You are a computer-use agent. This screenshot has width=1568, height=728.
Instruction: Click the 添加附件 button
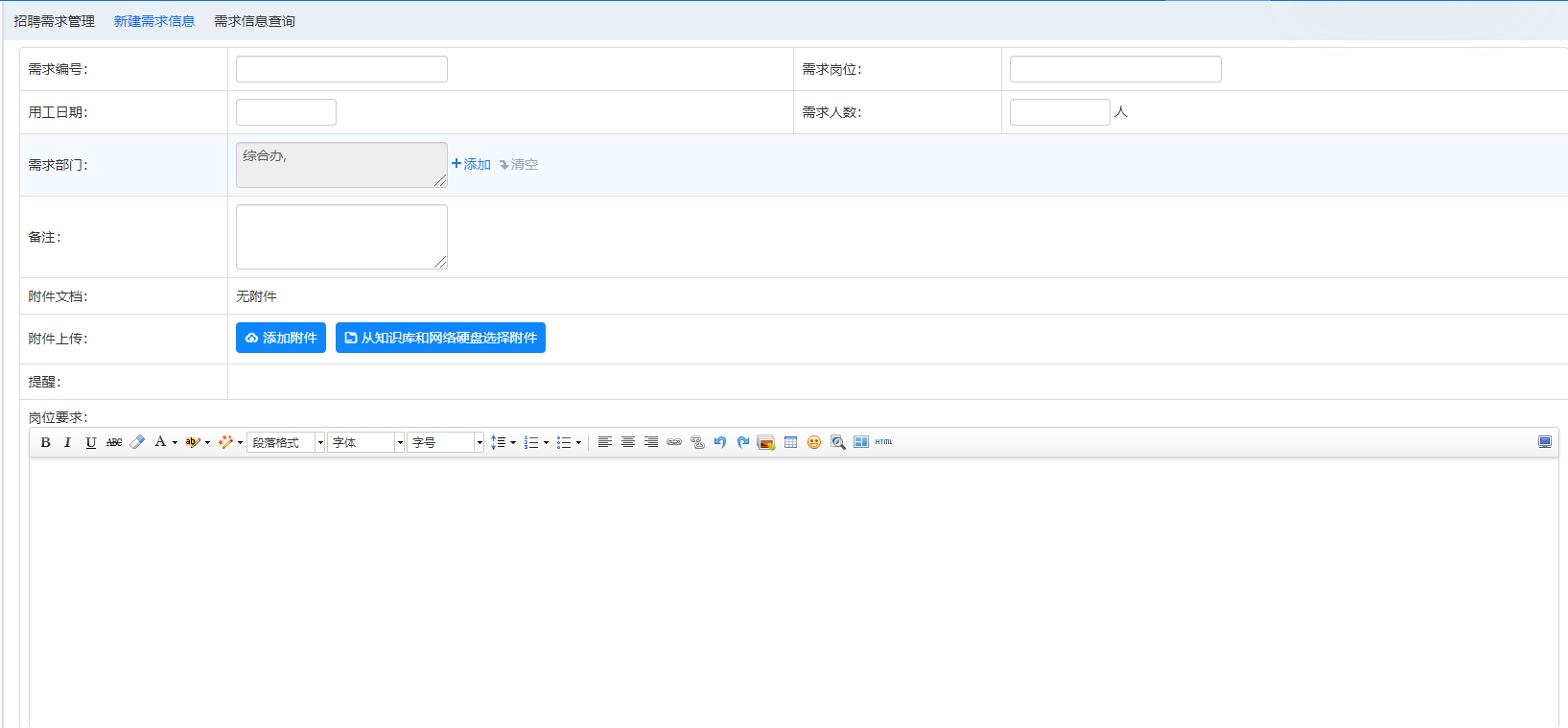[281, 338]
